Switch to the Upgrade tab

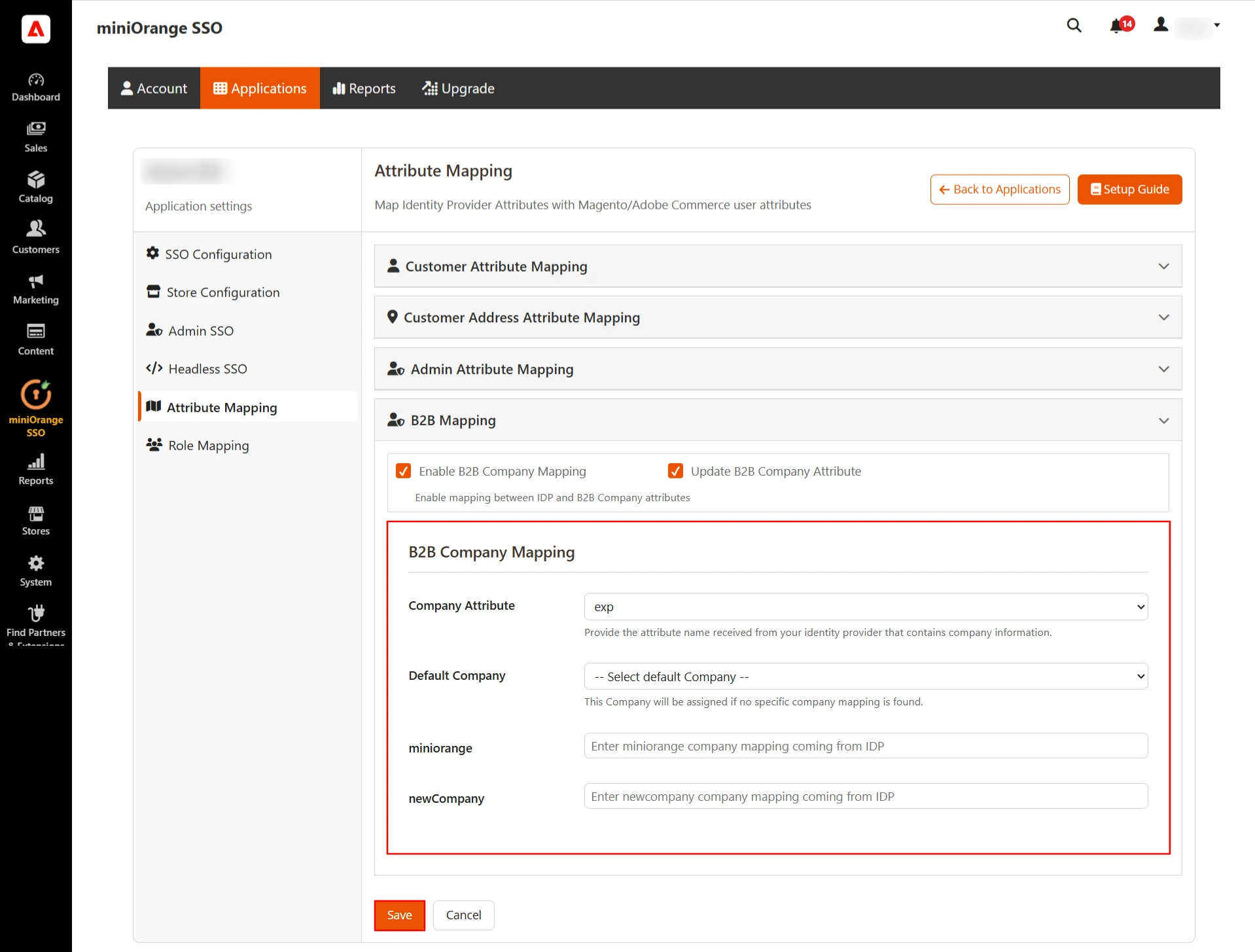click(458, 88)
